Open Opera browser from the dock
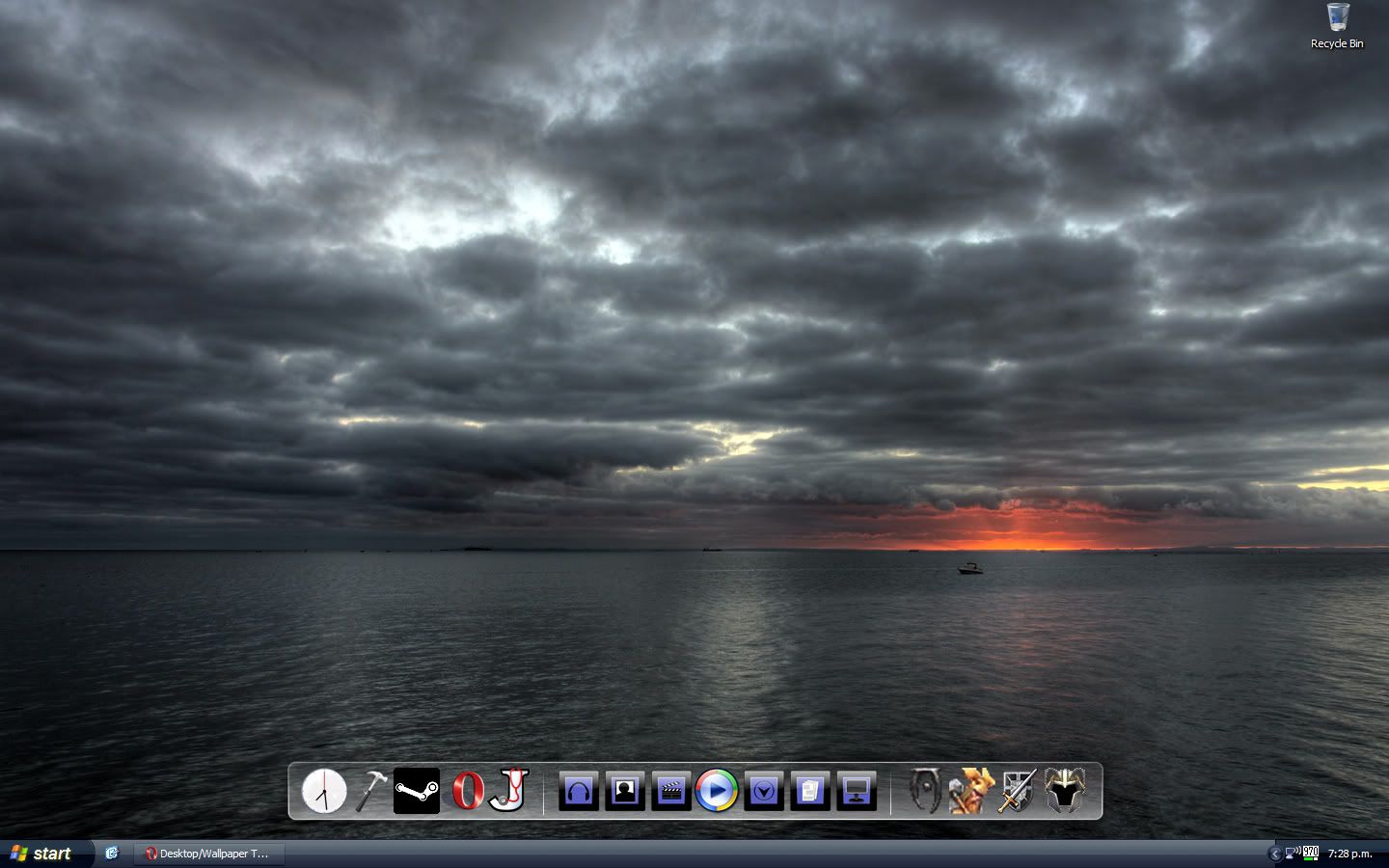 [468, 791]
